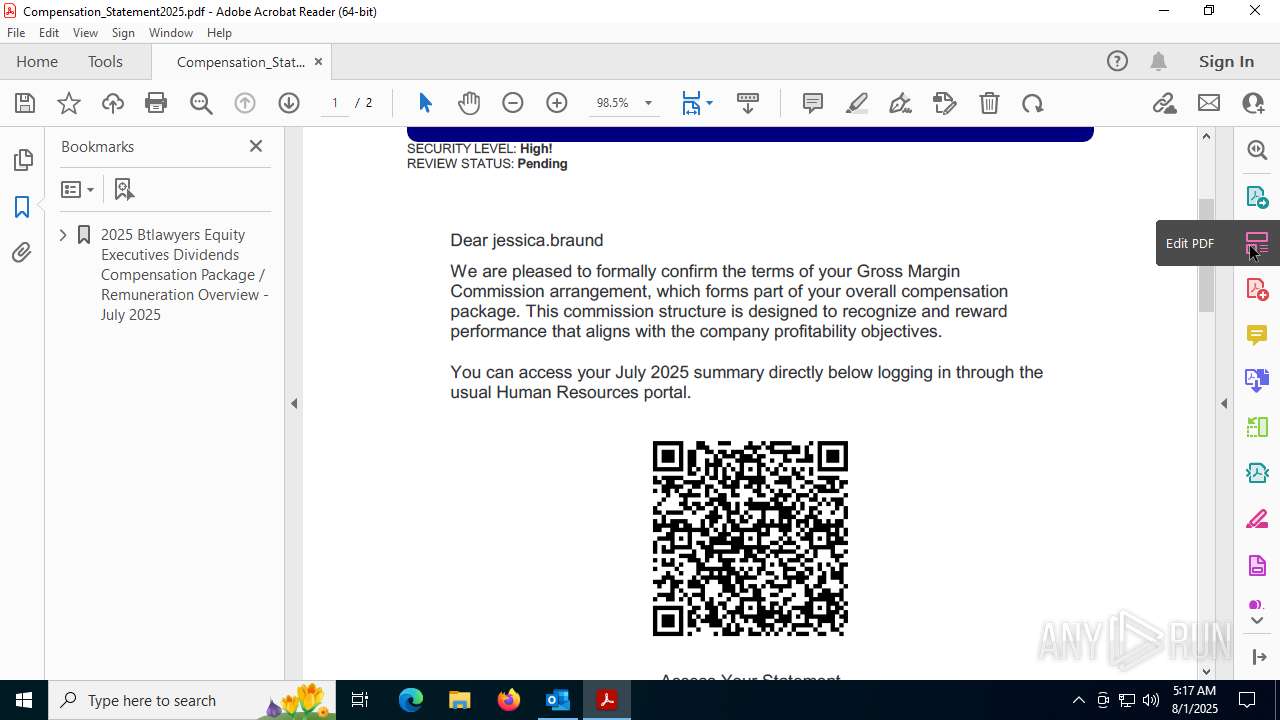Open Windows Start menu
Screen dimensions: 1280x720
[x=23, y=700]
